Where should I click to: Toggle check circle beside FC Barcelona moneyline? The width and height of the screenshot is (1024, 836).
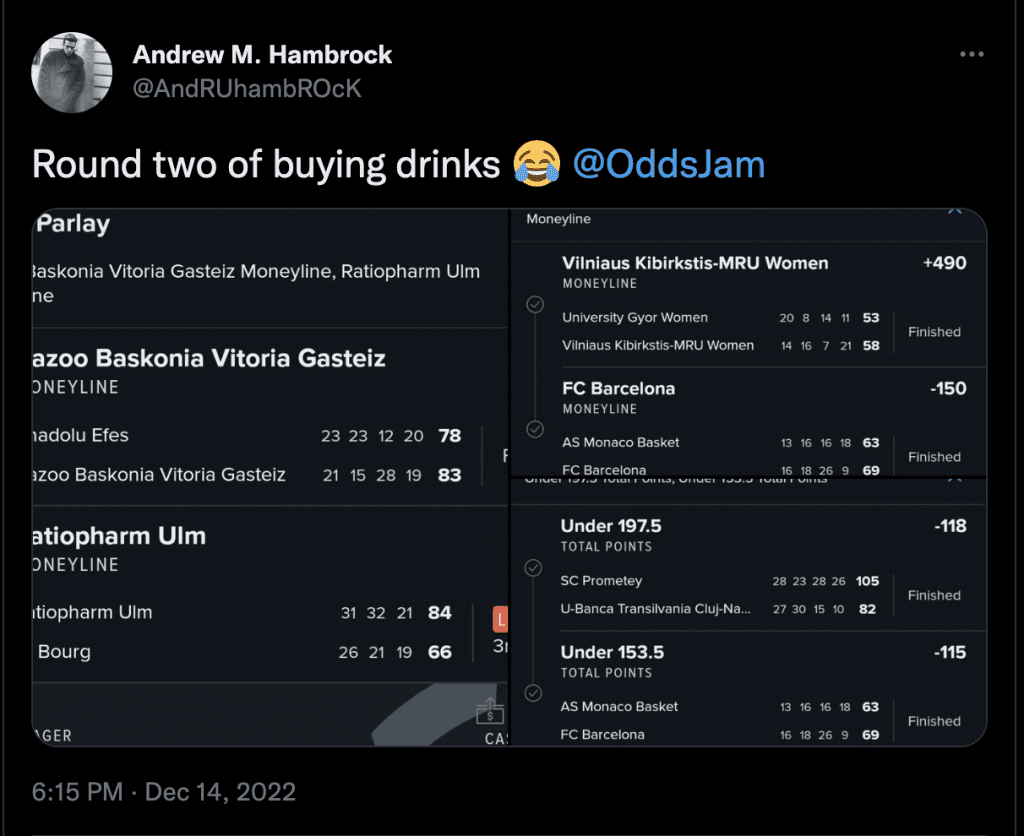tap(535, 429)
